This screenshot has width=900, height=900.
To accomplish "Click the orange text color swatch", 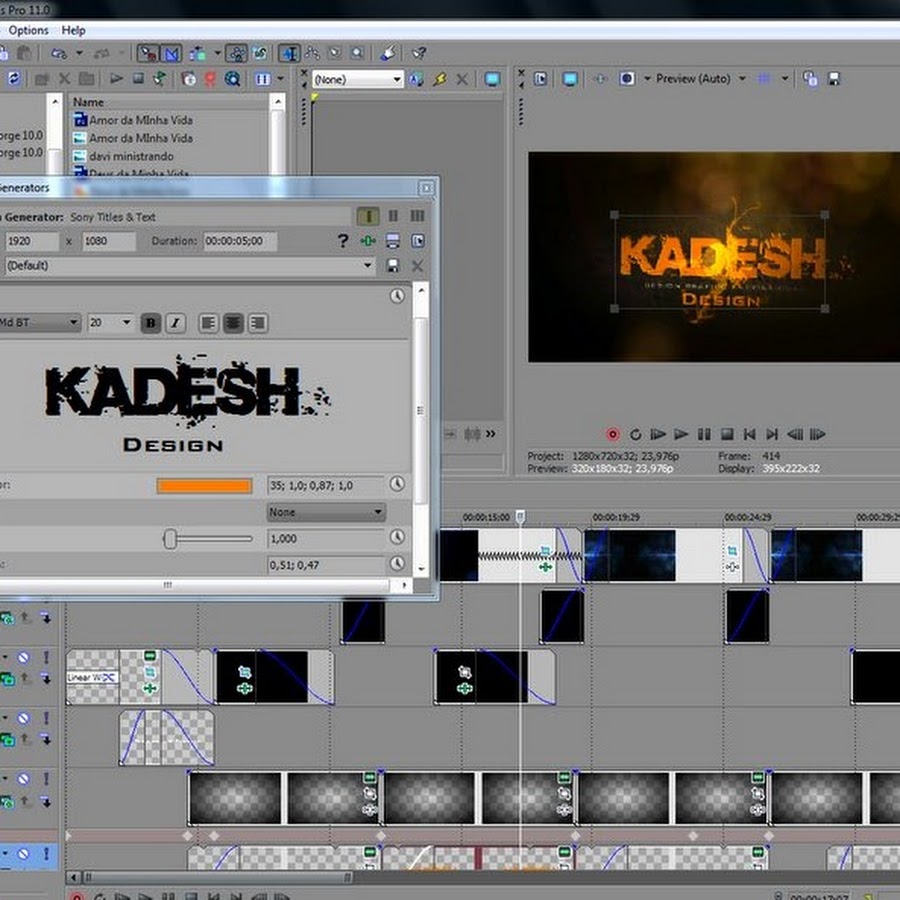I will (x=204, y=486).
